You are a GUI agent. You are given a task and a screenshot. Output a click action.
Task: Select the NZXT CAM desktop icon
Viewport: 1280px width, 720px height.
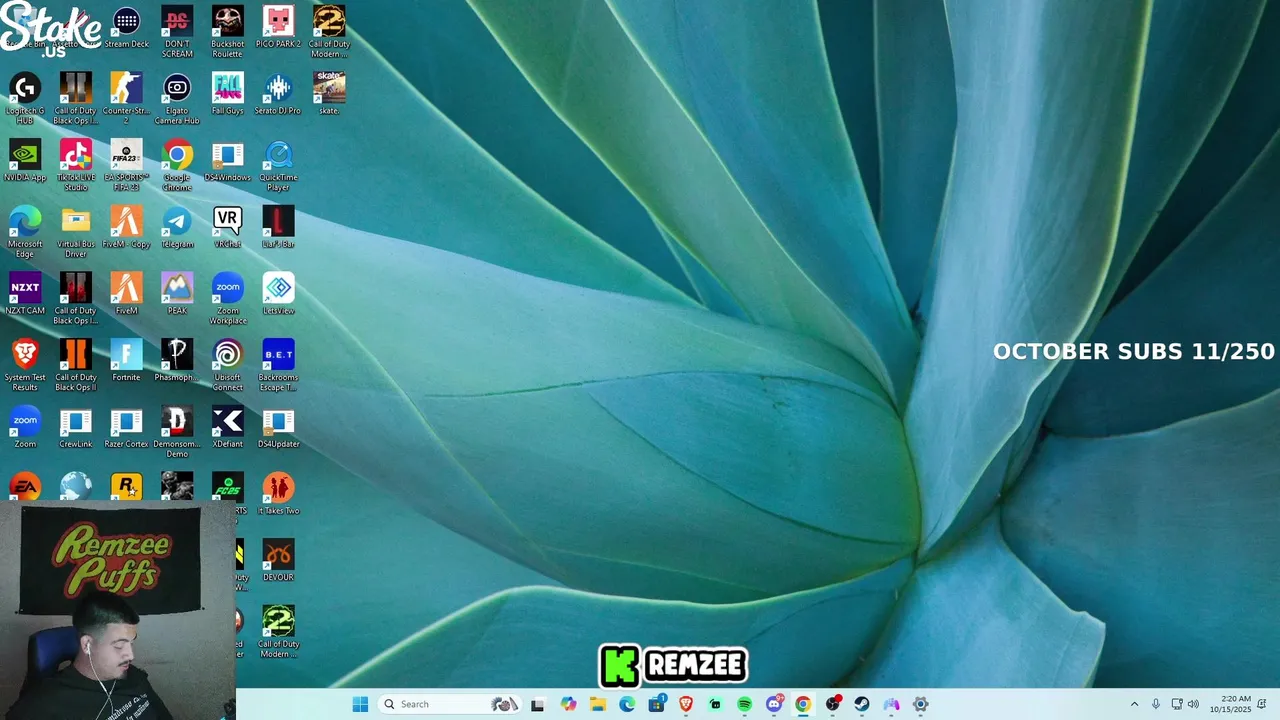pyautogui.click(x=25, y=294)
